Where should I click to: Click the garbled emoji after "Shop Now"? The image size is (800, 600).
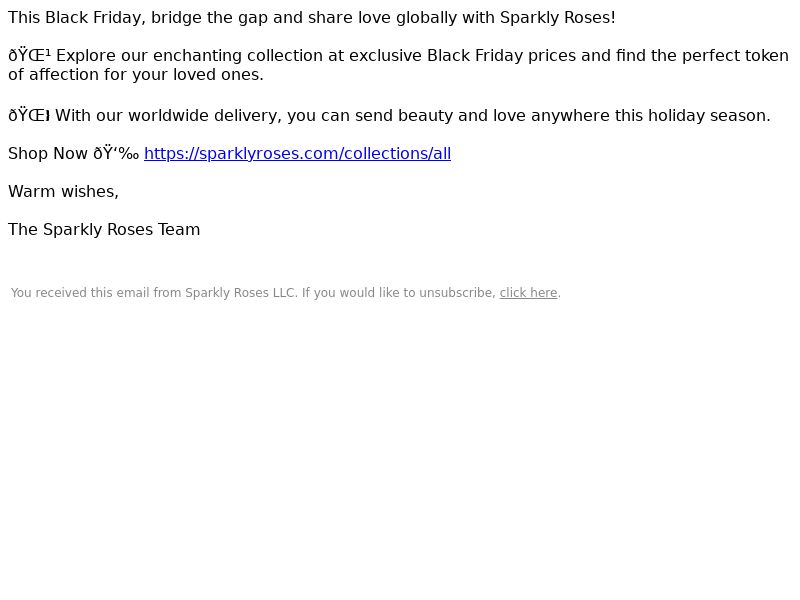point(116,154)
